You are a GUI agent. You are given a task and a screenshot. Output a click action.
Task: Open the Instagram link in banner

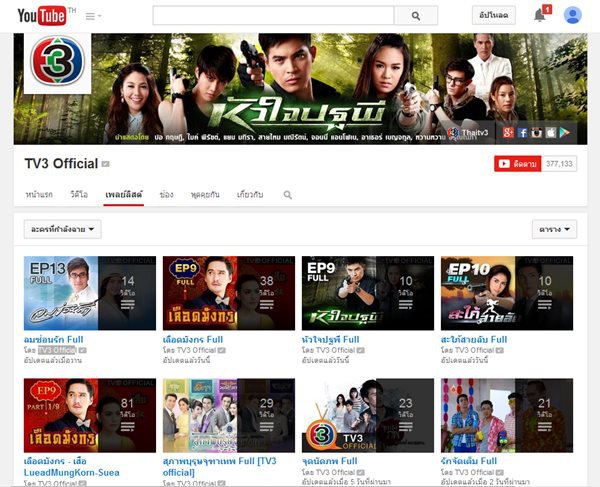pos(536,132)
